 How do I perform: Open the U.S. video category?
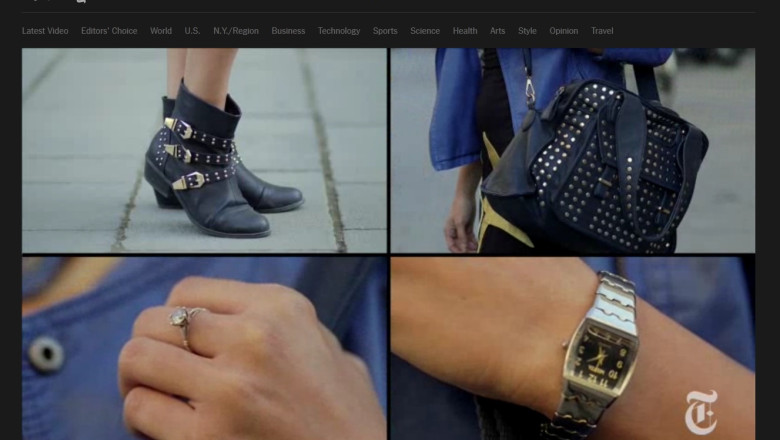(192, 31)
